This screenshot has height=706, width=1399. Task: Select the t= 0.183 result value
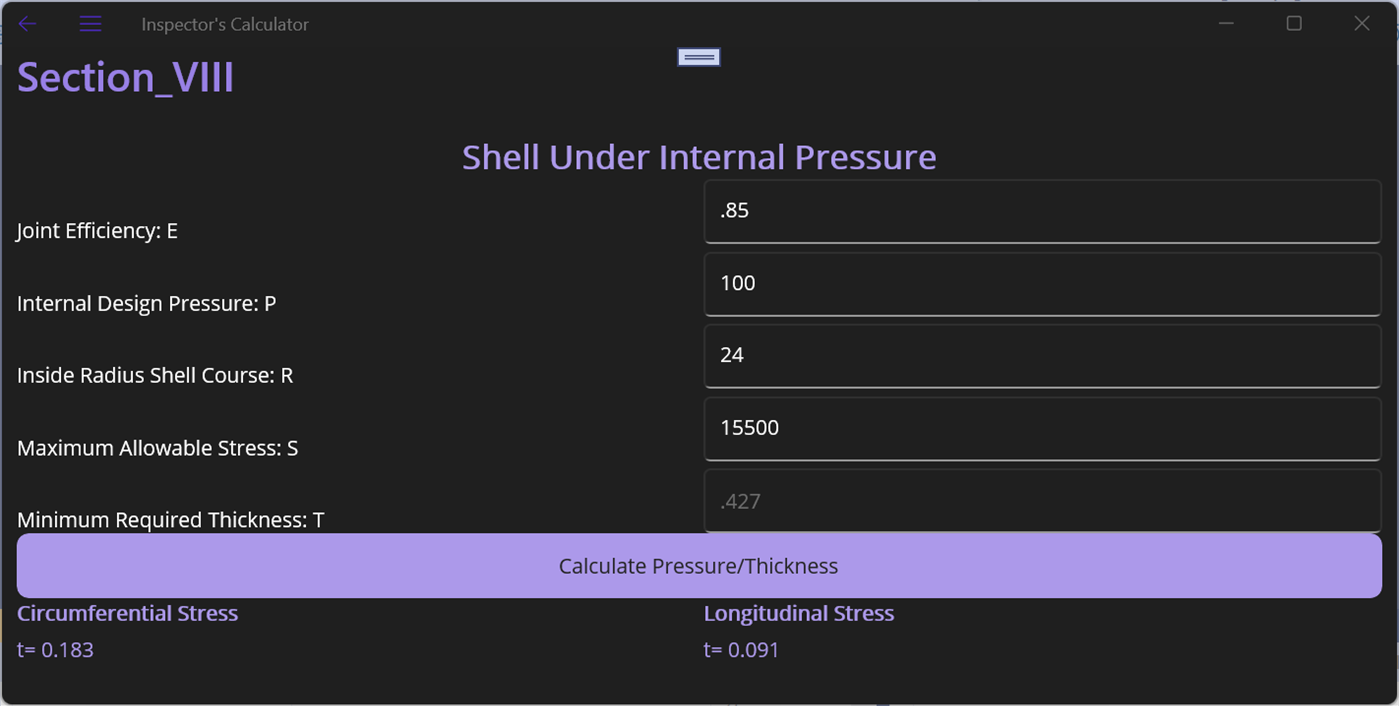54,649
